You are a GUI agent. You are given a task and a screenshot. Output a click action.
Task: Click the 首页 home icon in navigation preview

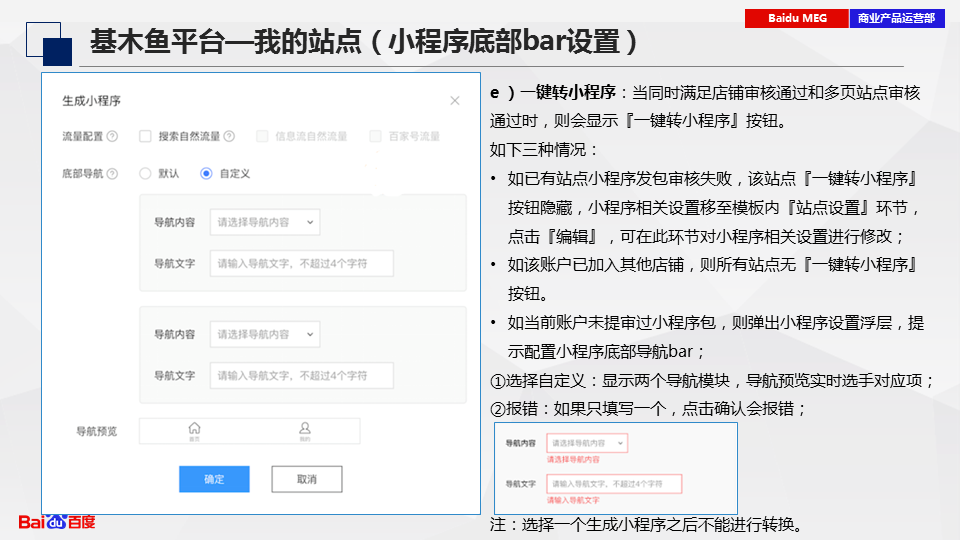194,430
